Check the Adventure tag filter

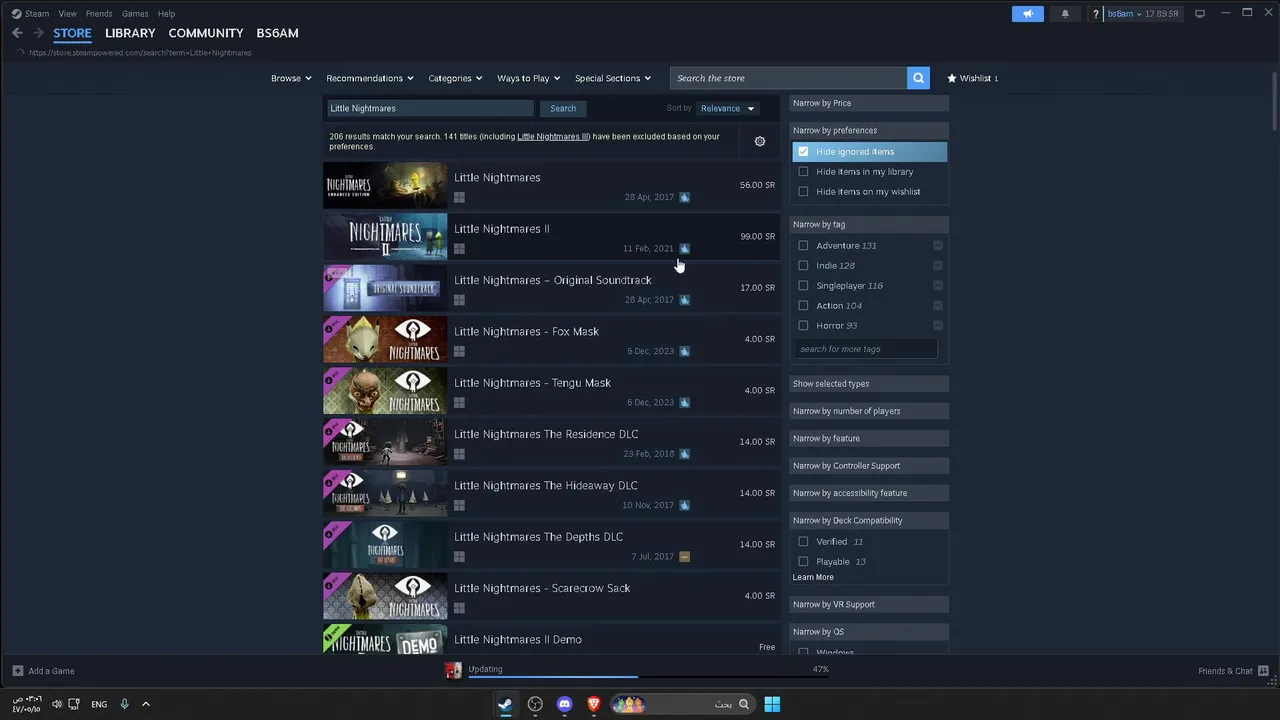pyautogui.click(x=803, y=246)
